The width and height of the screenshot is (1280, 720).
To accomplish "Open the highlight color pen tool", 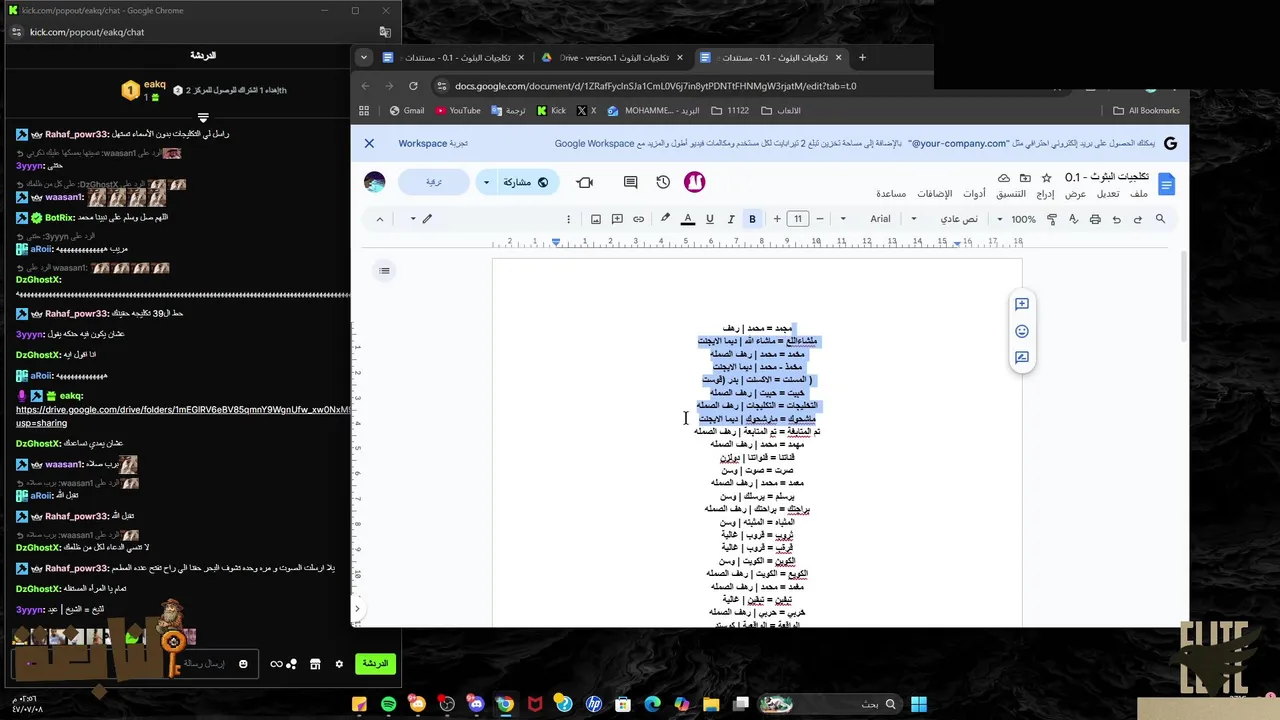I will point(665,219).
